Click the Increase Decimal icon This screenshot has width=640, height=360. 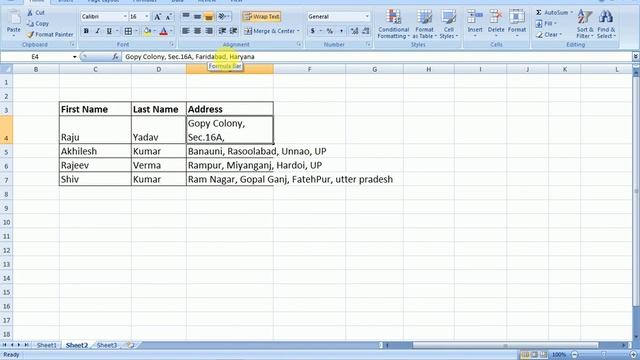(354, 31)
